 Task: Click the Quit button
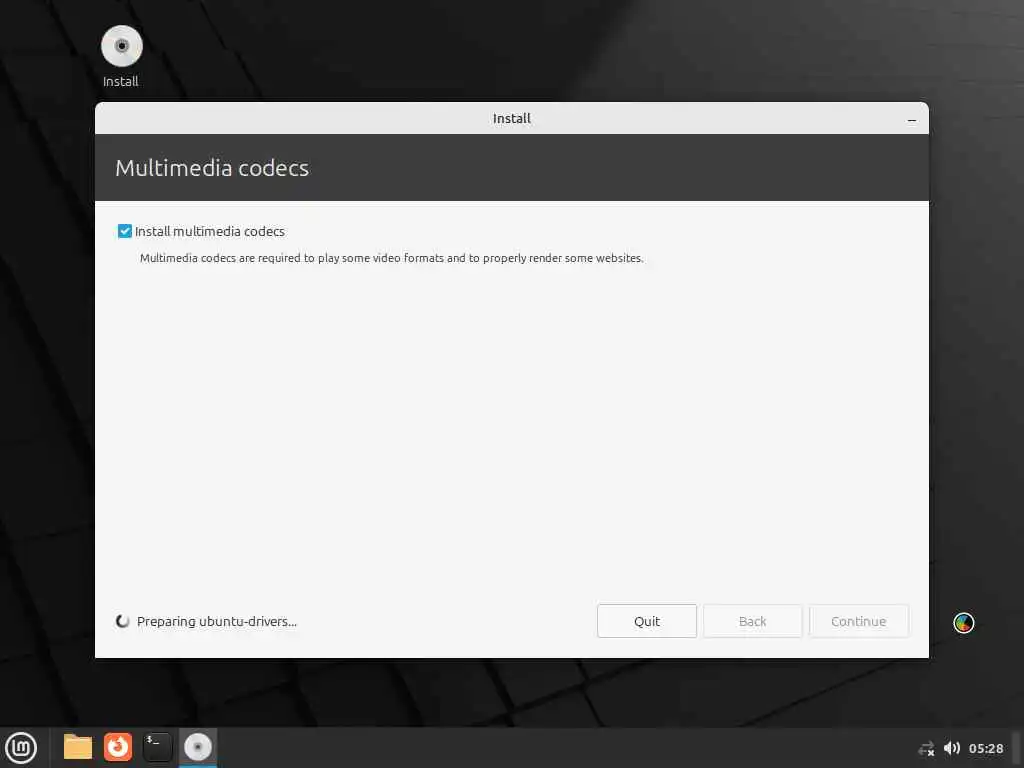(647, 621)
